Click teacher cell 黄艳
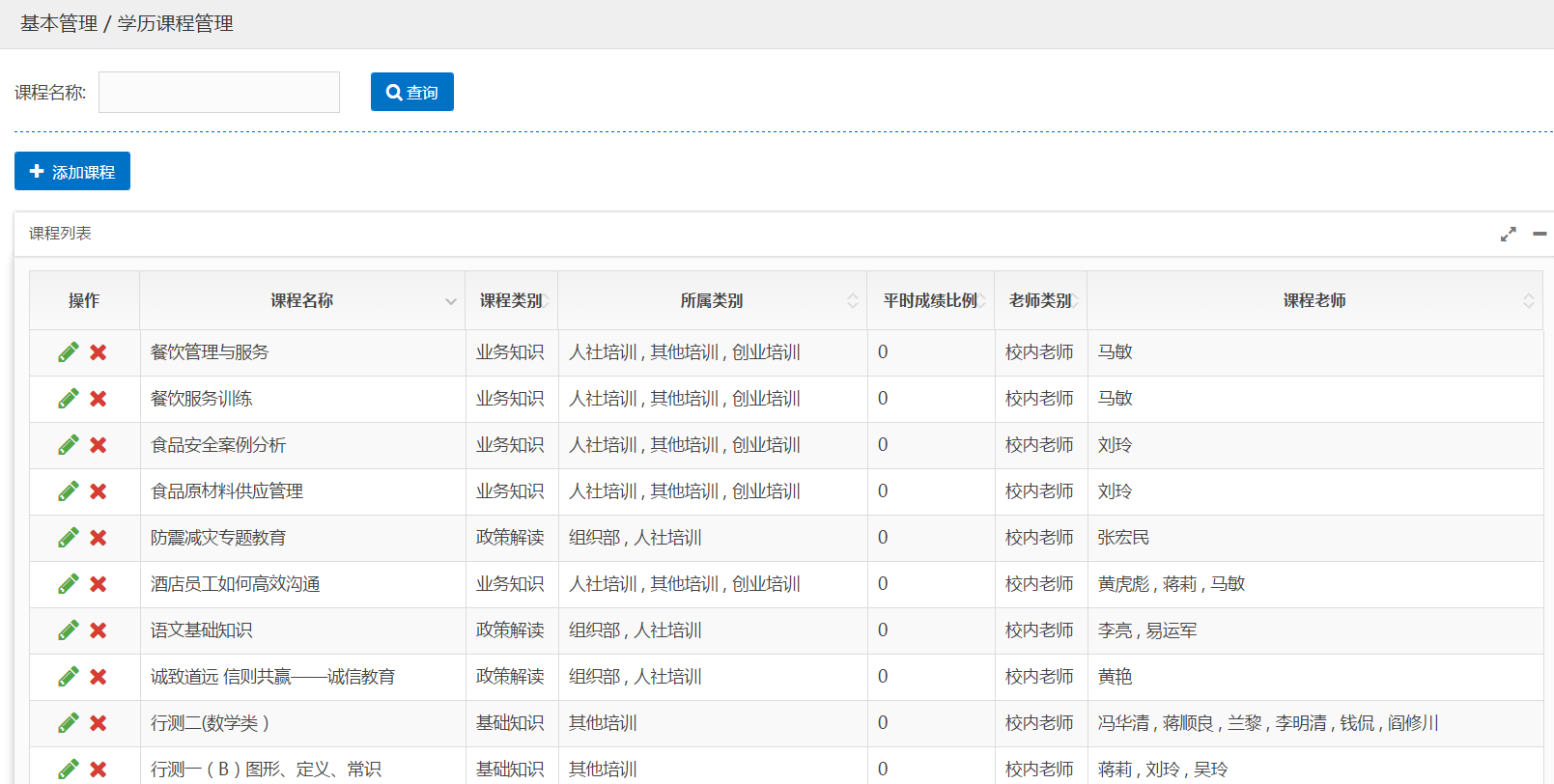 click(1314, 677)
